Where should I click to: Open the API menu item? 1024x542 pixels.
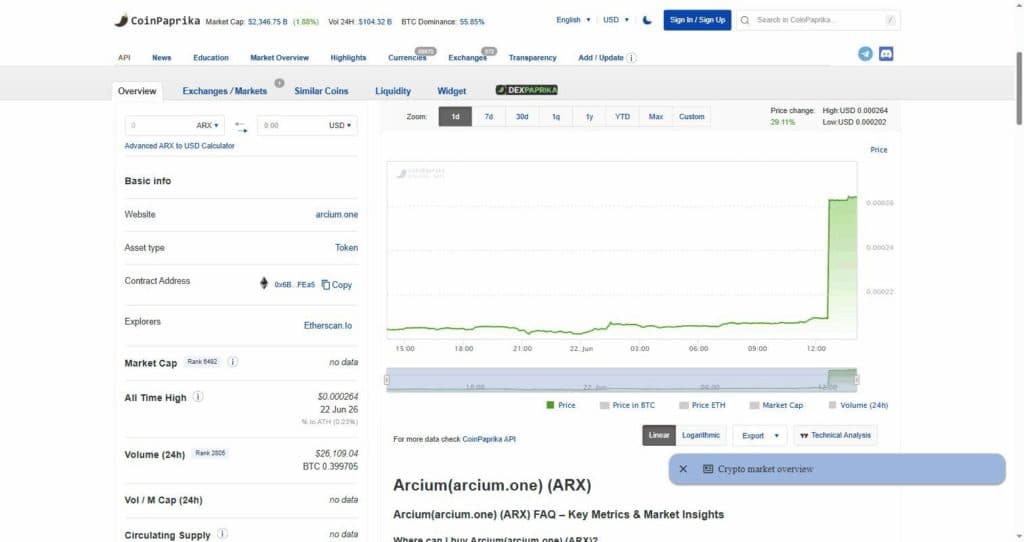click(124, 57)
